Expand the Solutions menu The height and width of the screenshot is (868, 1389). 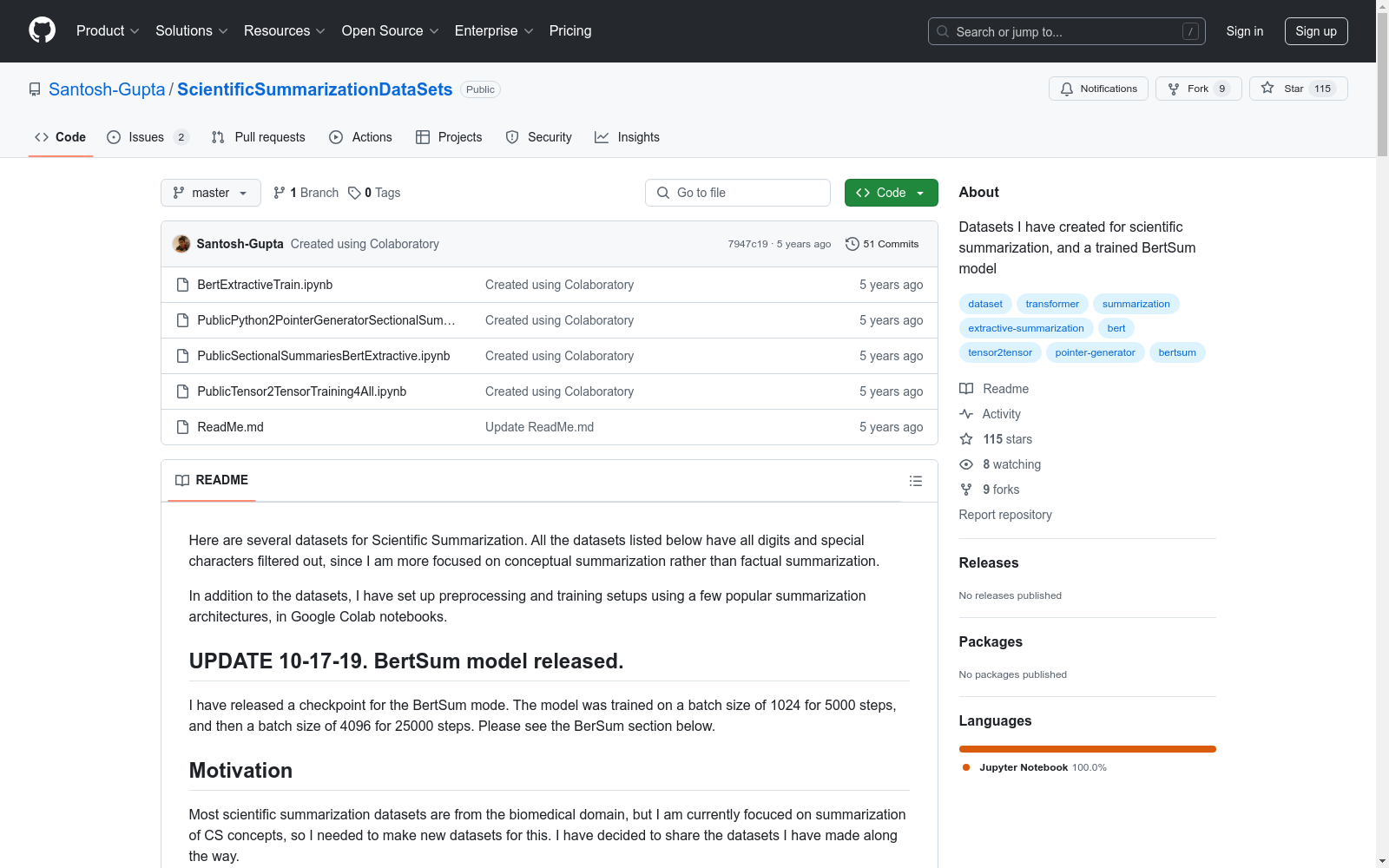192,30
